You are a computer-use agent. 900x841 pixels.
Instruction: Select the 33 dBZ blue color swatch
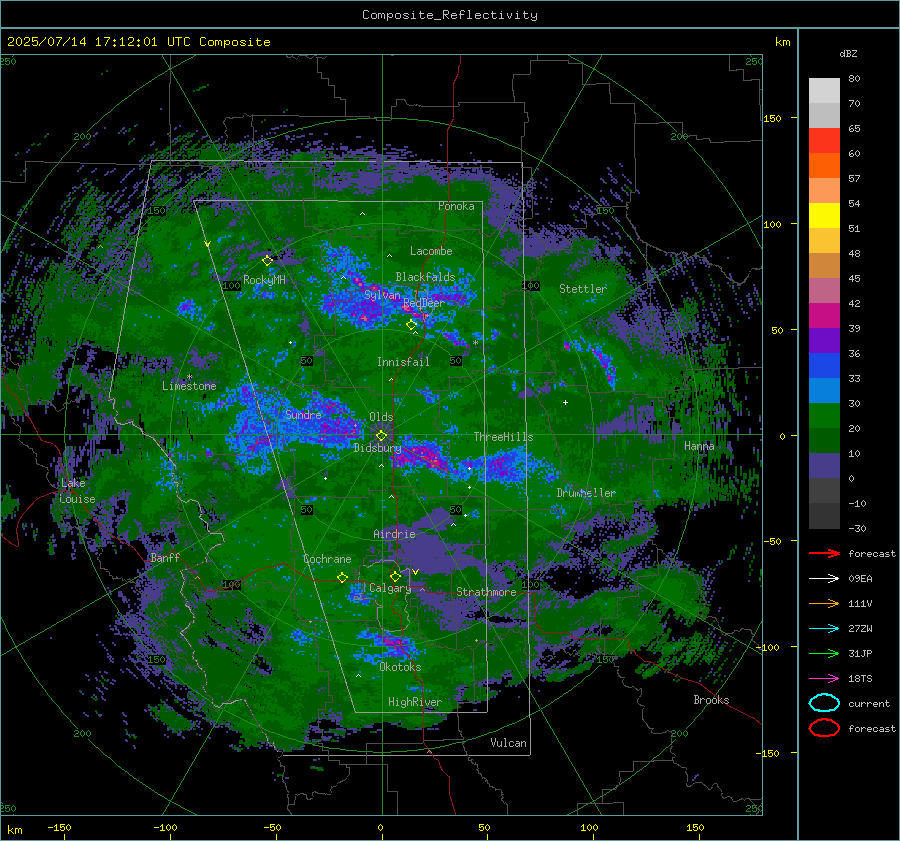[x=824, y=365]
